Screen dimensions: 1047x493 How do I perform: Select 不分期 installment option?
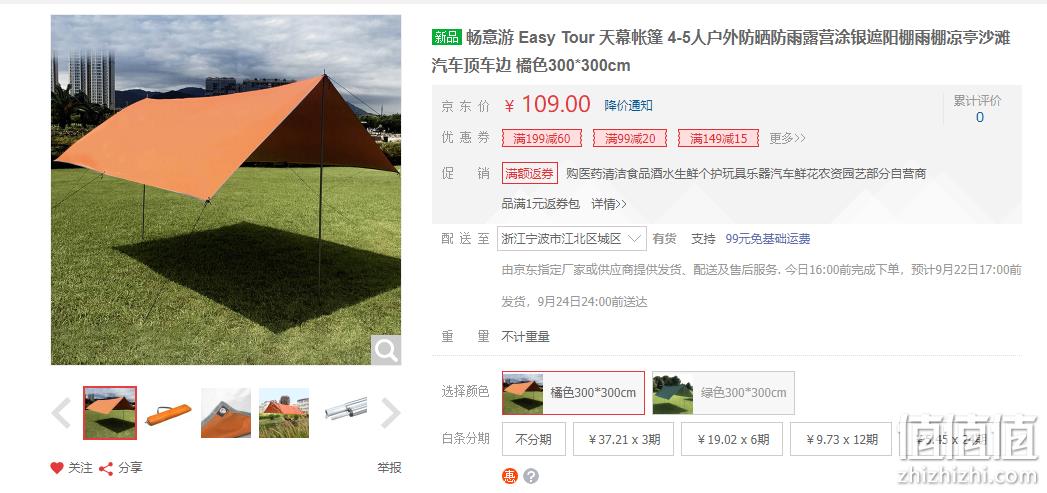click(534, 439)
